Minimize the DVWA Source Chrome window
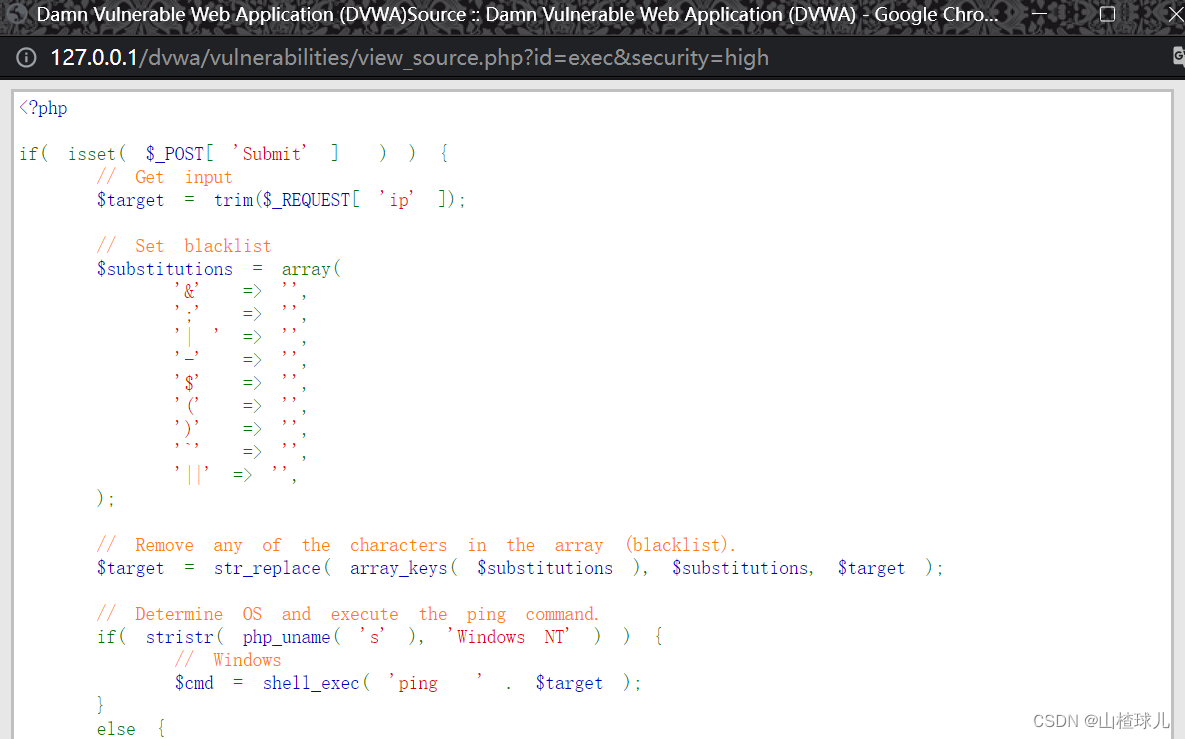This screenshot has width=1185, height=739. (1039, 14)
